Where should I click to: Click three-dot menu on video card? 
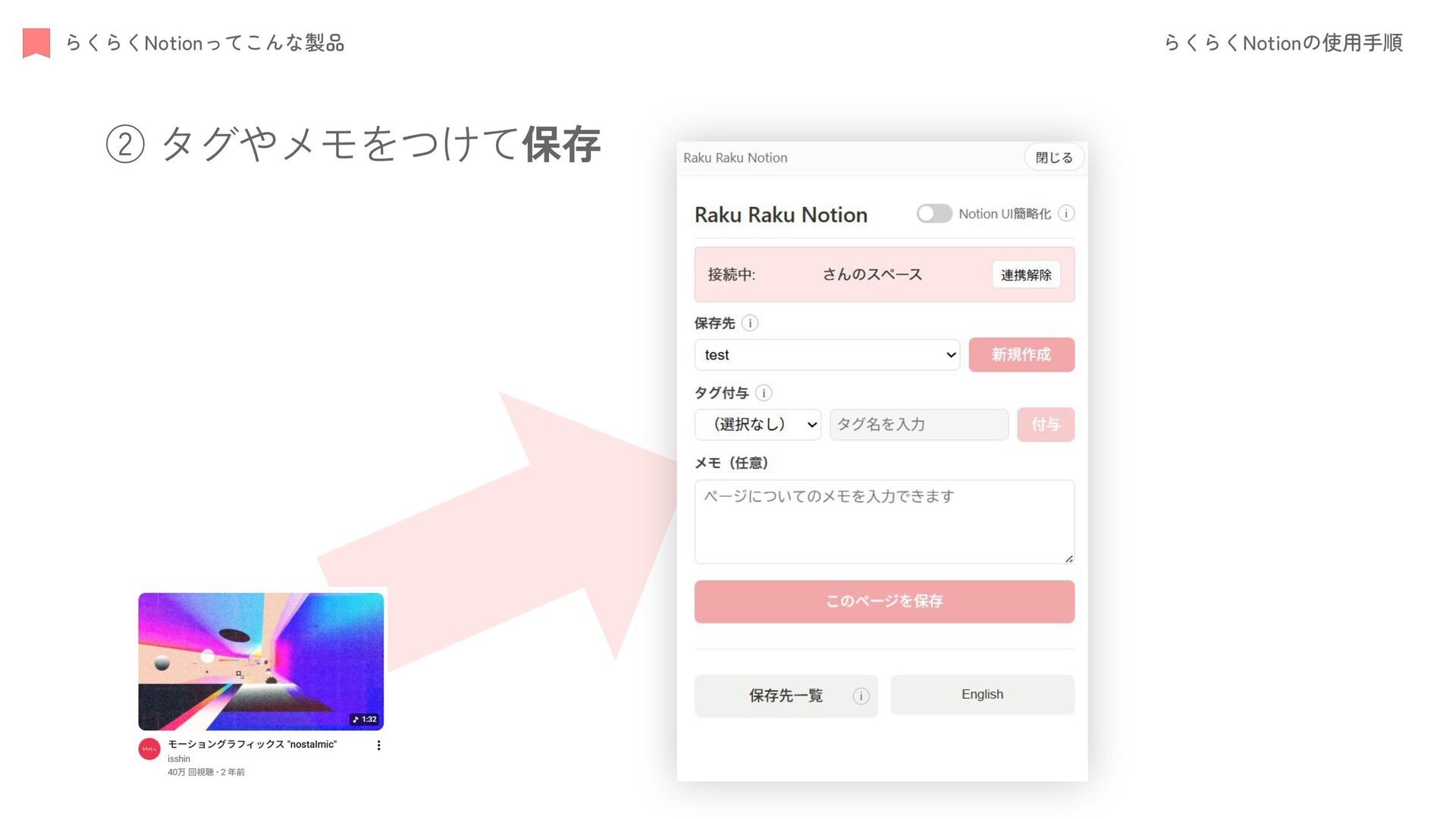(x=378, y=745)
